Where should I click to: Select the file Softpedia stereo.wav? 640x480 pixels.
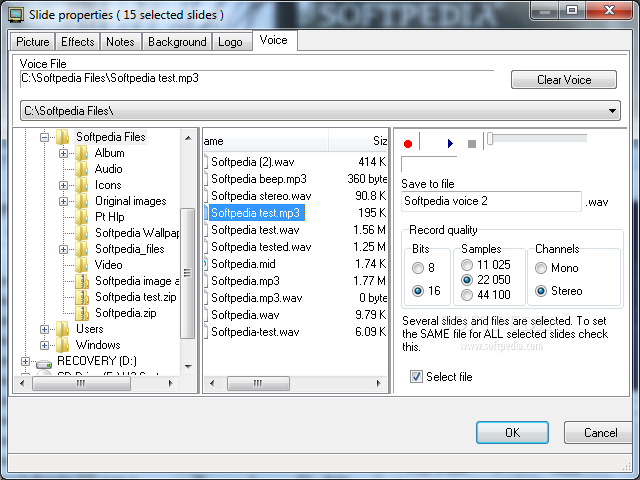261,196
